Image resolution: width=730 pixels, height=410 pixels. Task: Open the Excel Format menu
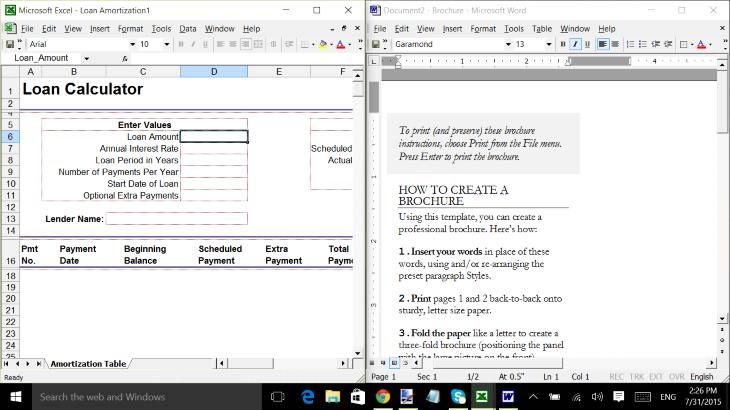coord(130,29)
